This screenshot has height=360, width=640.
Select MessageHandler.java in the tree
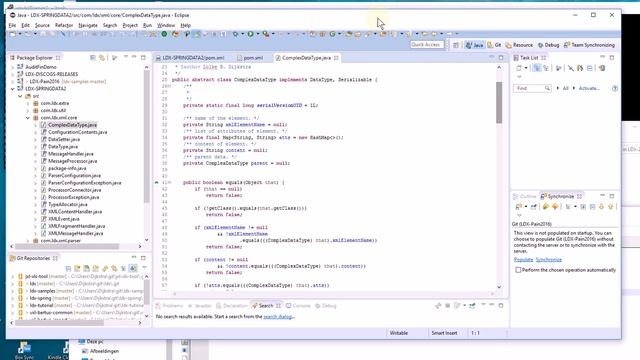pyautogui.click(x=71, y=154)
